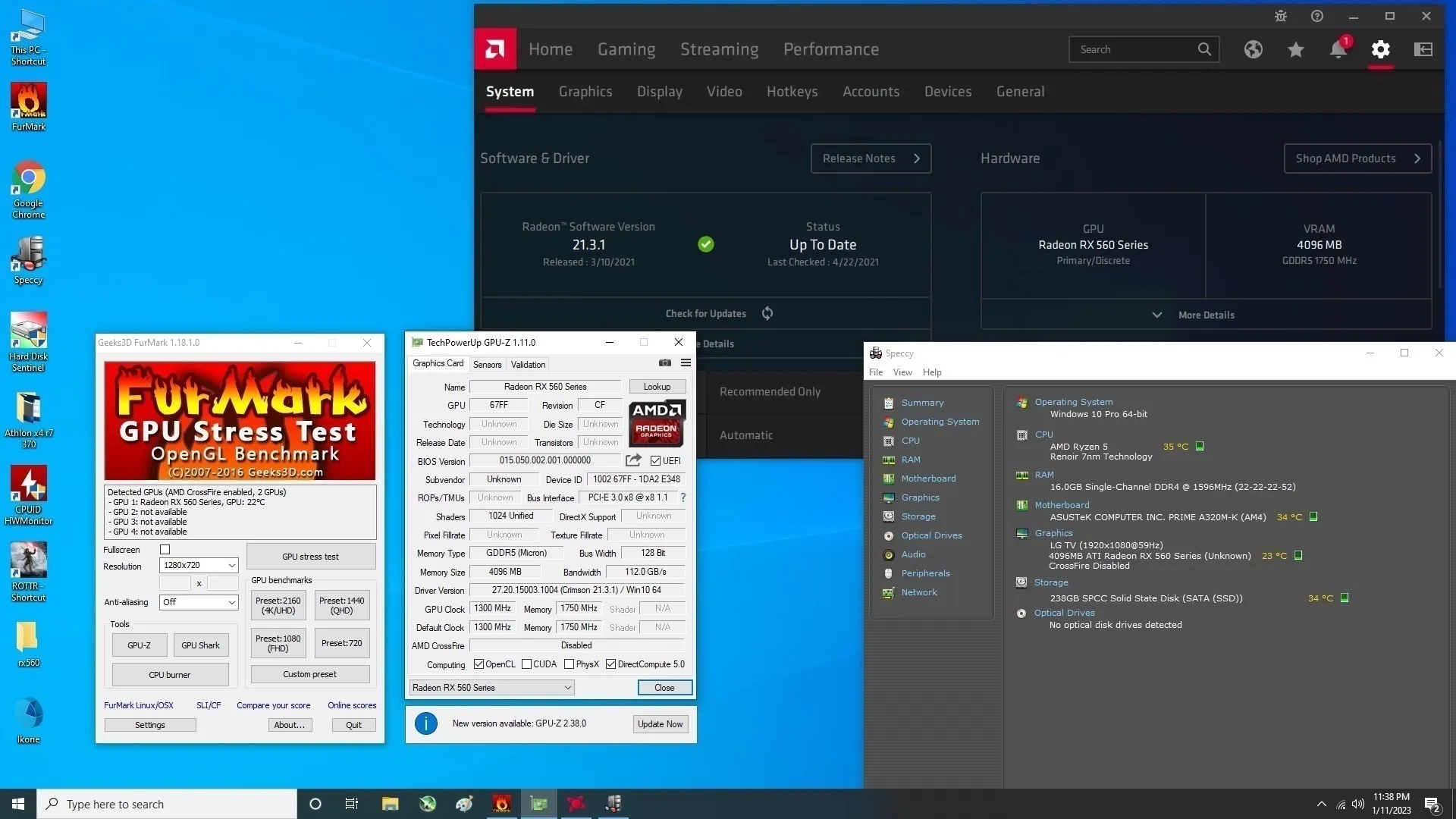The height and width of the screenshot is (819, 1456).
Task: Click the GPU Shark tool button in FurMark
Action: point(200,645)
